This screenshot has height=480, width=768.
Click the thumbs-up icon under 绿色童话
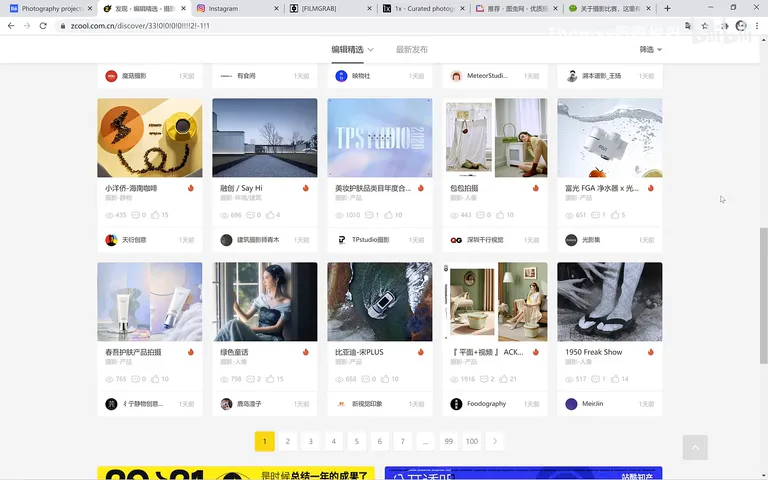click(270, 379)
